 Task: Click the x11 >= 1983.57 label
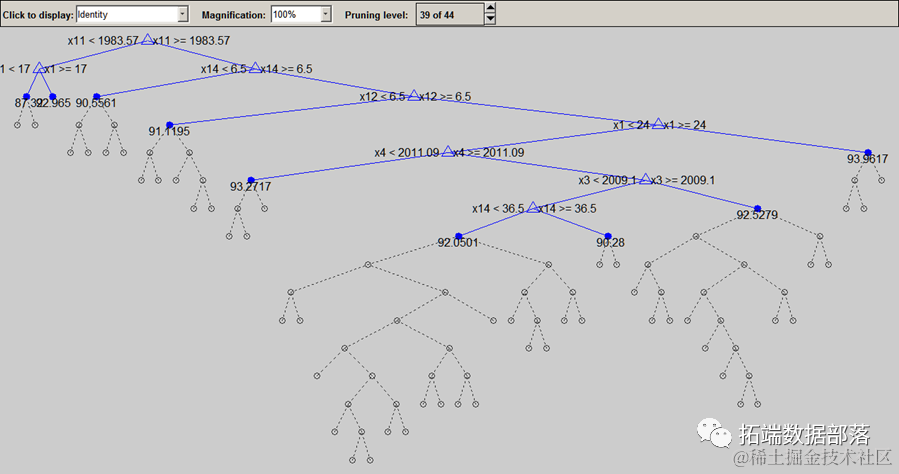tap(191, 41)
